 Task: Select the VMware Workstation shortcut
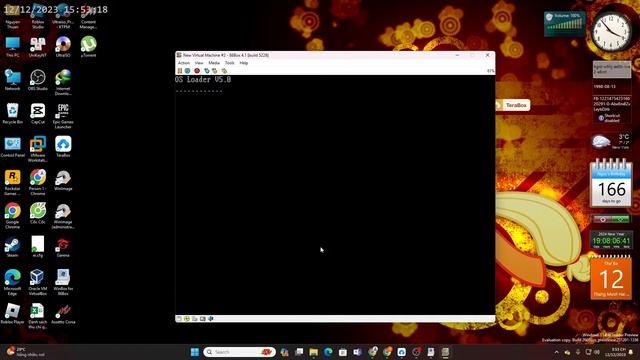pos(38,149)
